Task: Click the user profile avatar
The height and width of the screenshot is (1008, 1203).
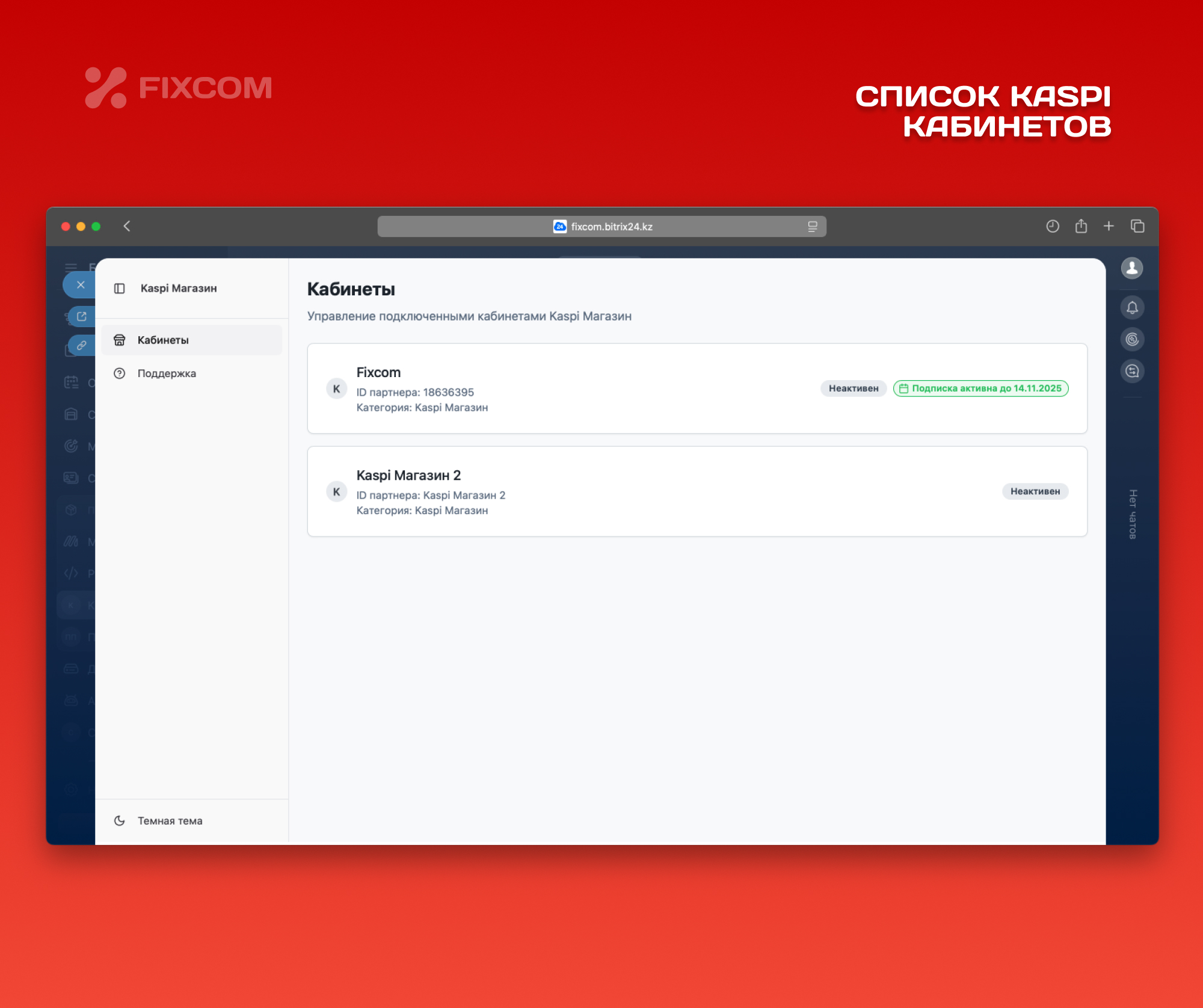Action: 1131,268
